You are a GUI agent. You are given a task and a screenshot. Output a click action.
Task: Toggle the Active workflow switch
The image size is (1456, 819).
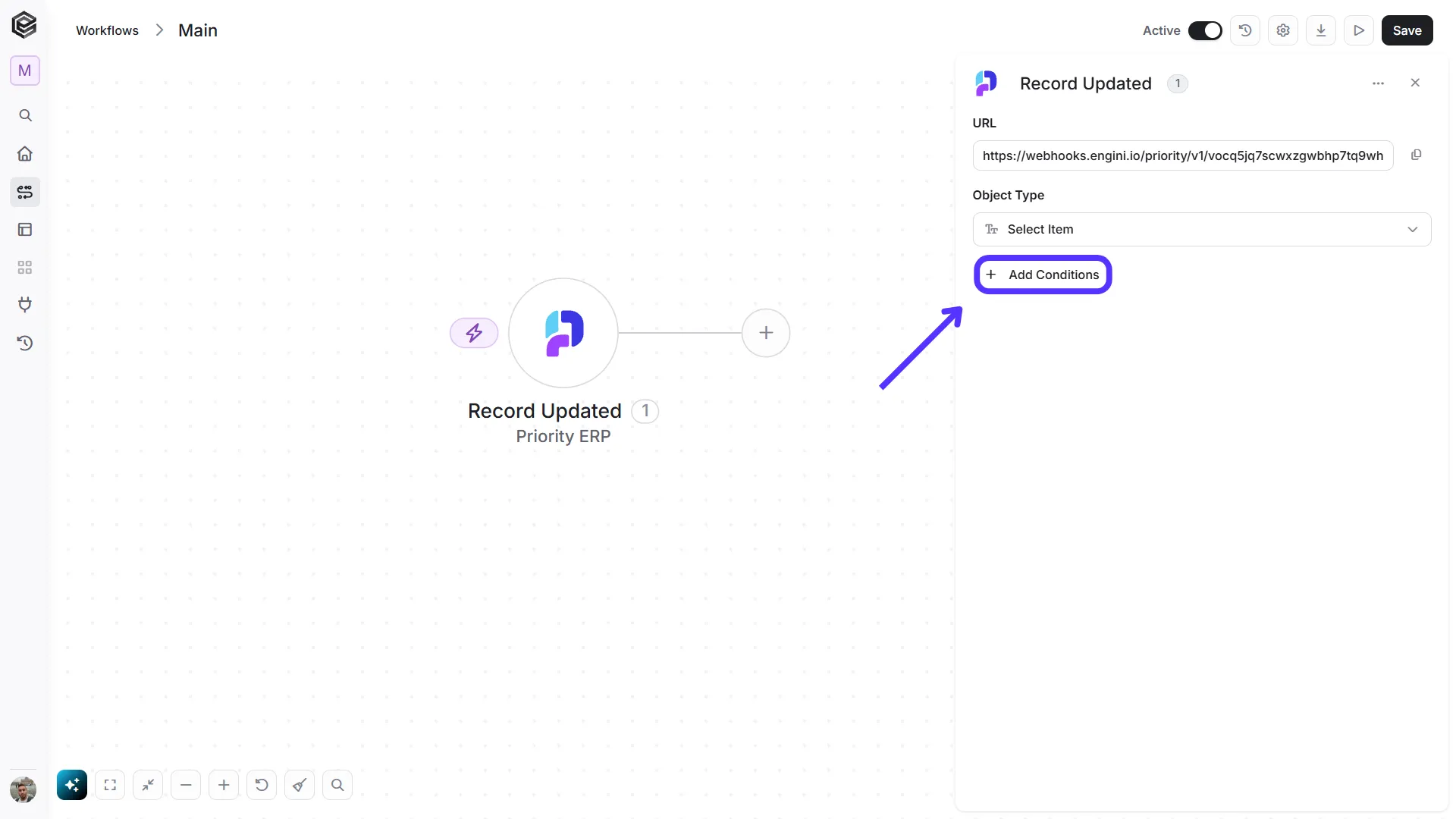tap(1205, 30)
